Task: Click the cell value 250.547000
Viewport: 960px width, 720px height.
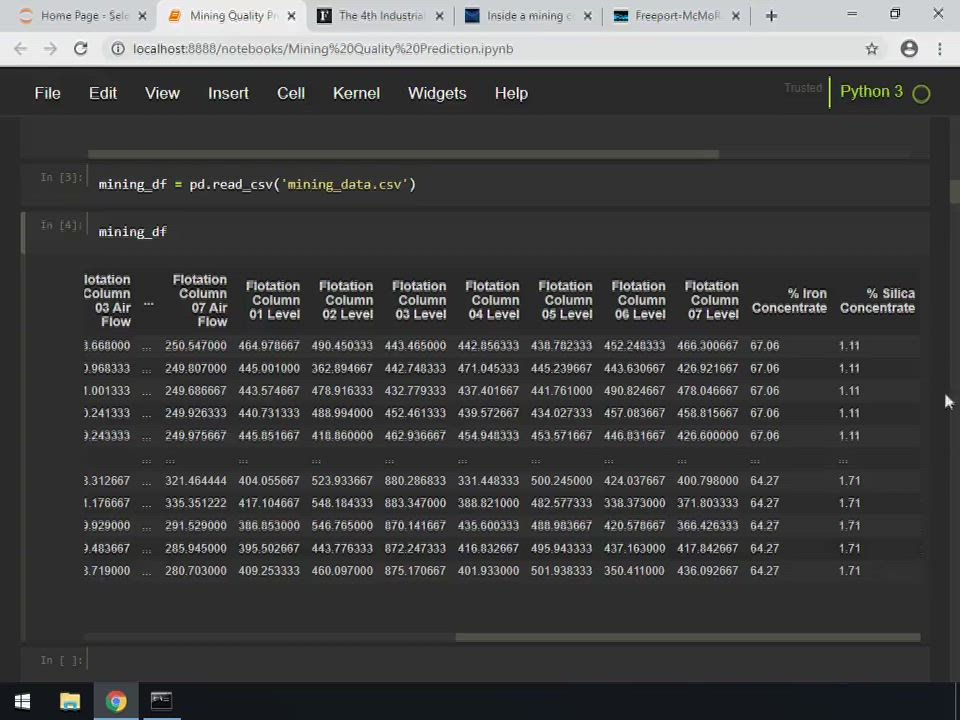Action: click(x=196, y=346)
